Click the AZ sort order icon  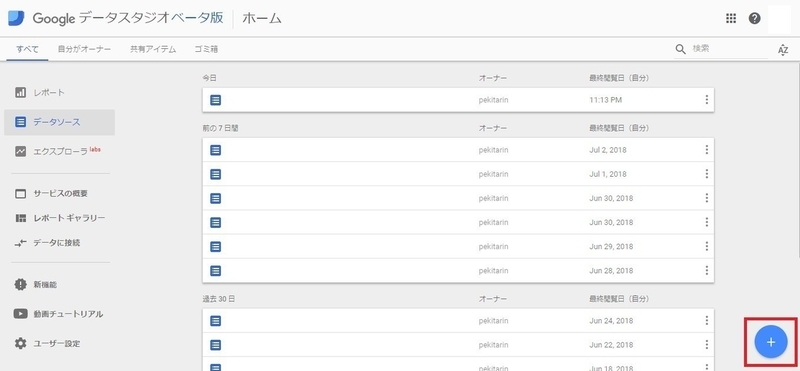point(783,50)
